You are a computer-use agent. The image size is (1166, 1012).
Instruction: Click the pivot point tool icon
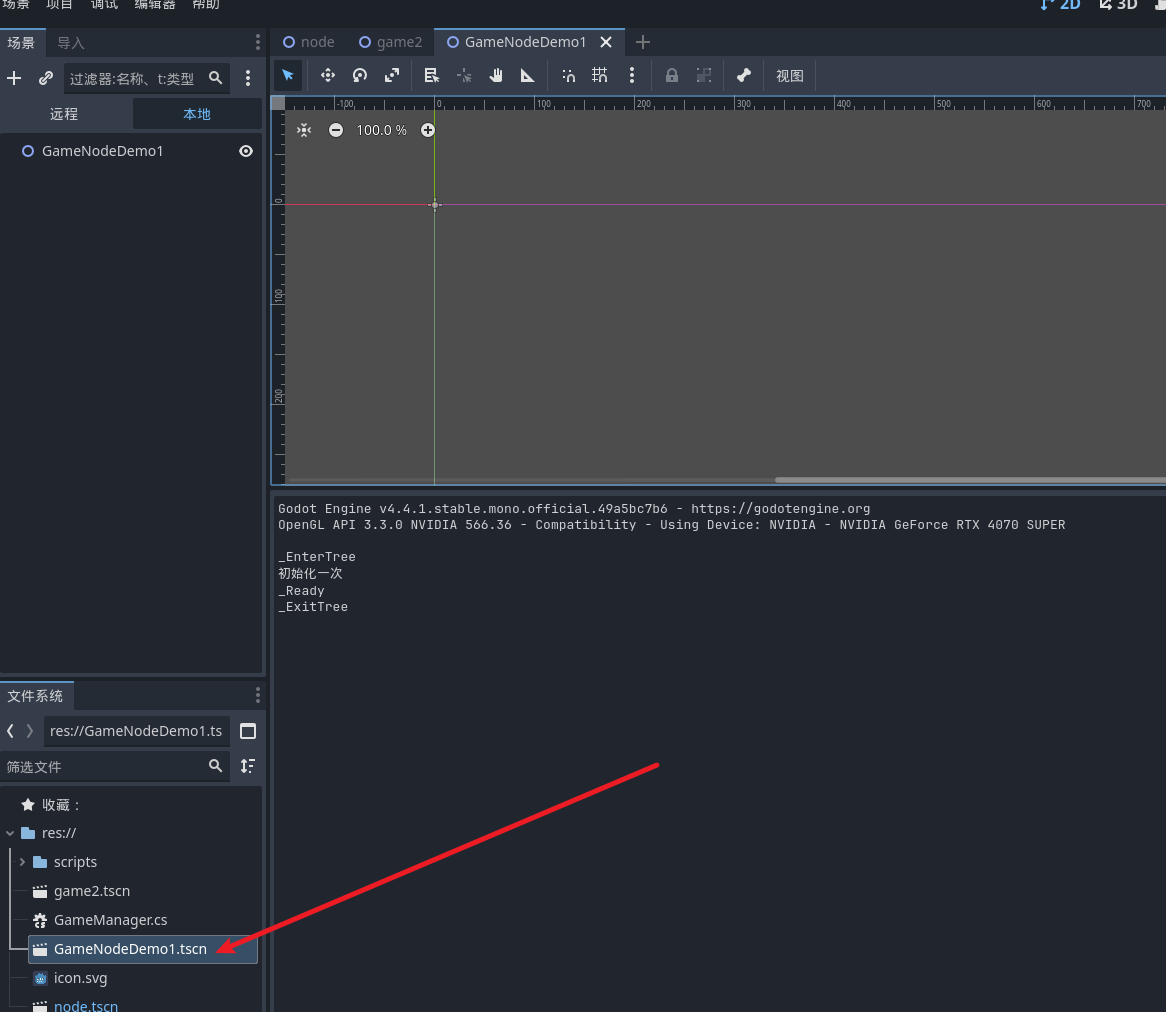[464, 75]
